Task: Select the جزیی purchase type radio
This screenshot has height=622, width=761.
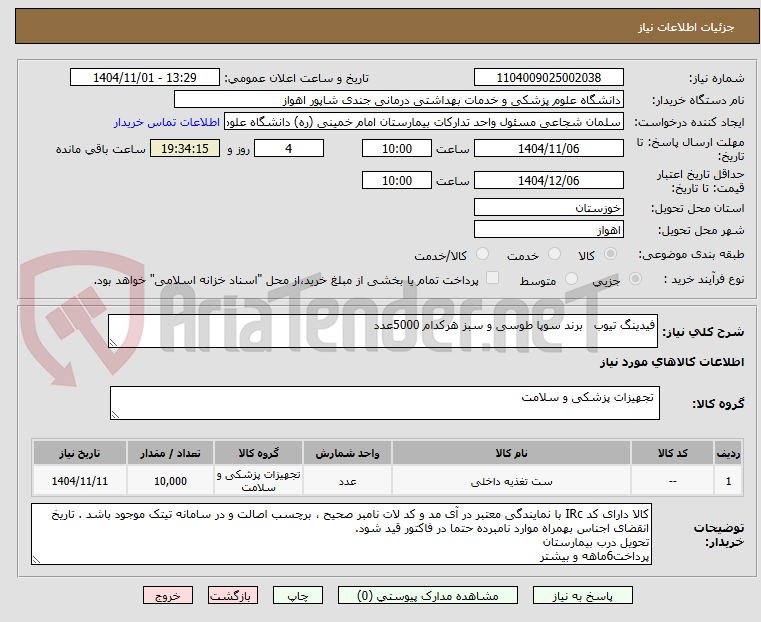Action: pyautogui.click(x=635, y=279)
